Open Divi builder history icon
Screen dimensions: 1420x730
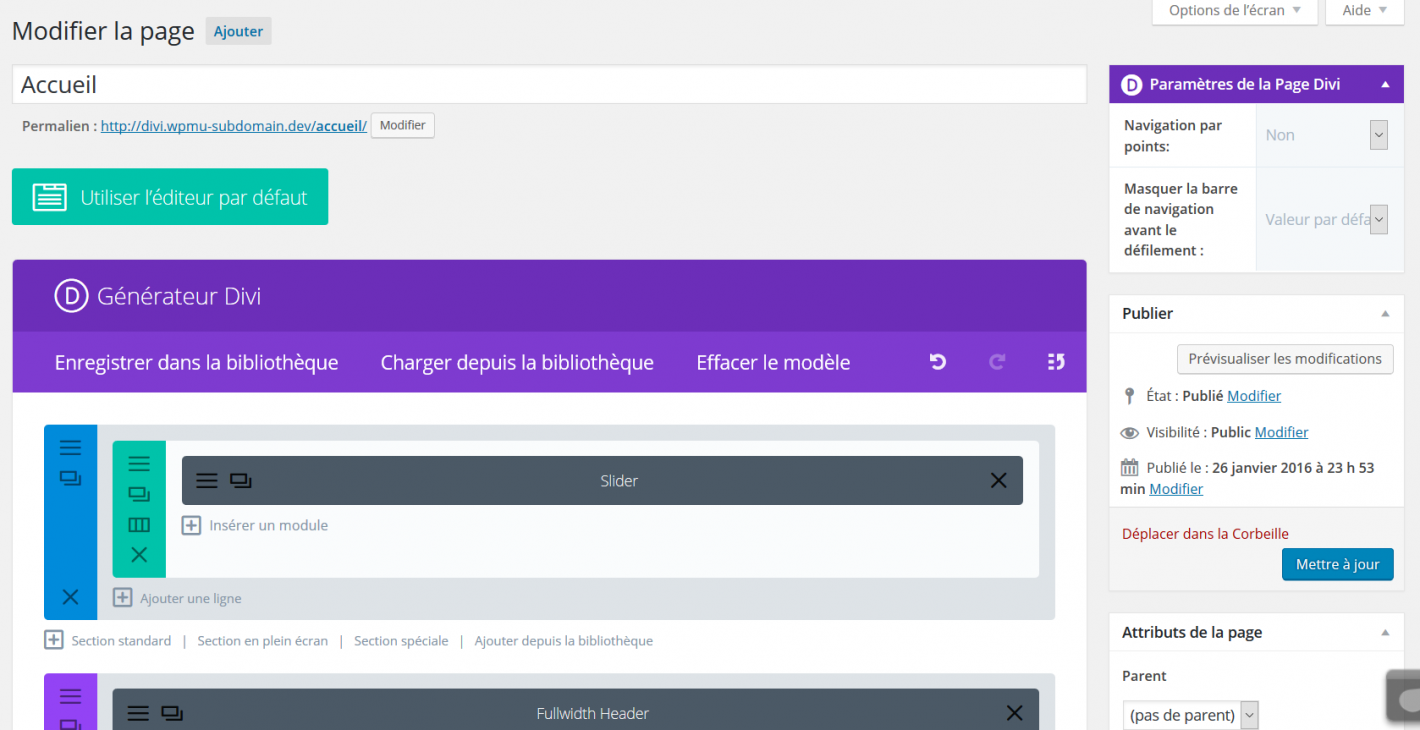point(1056,362)
